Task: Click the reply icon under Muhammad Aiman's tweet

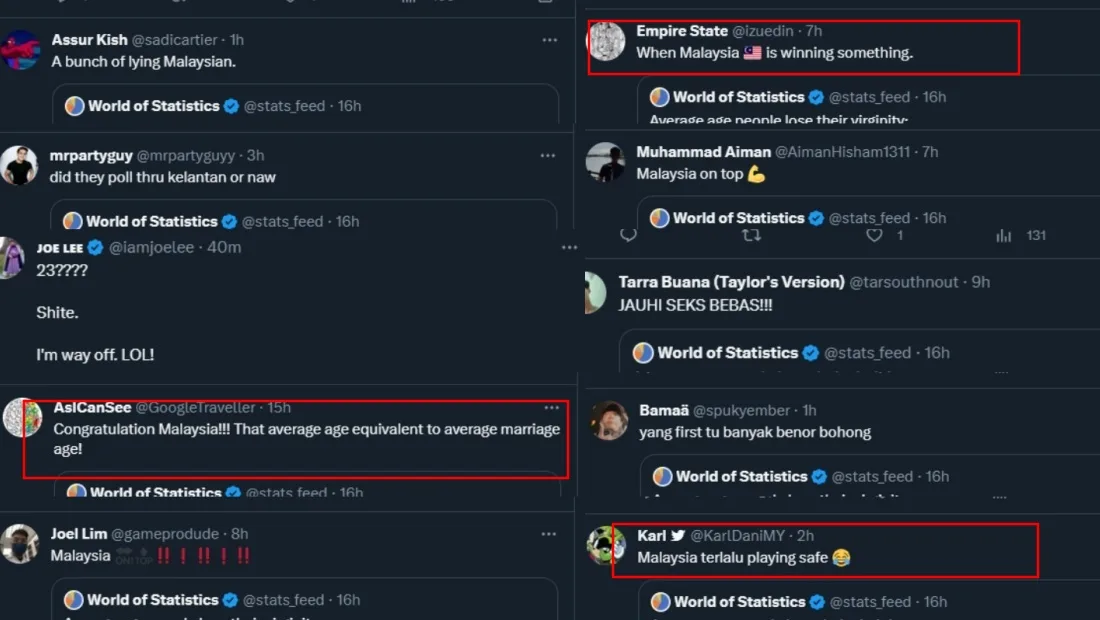Action: coord(629,235)
